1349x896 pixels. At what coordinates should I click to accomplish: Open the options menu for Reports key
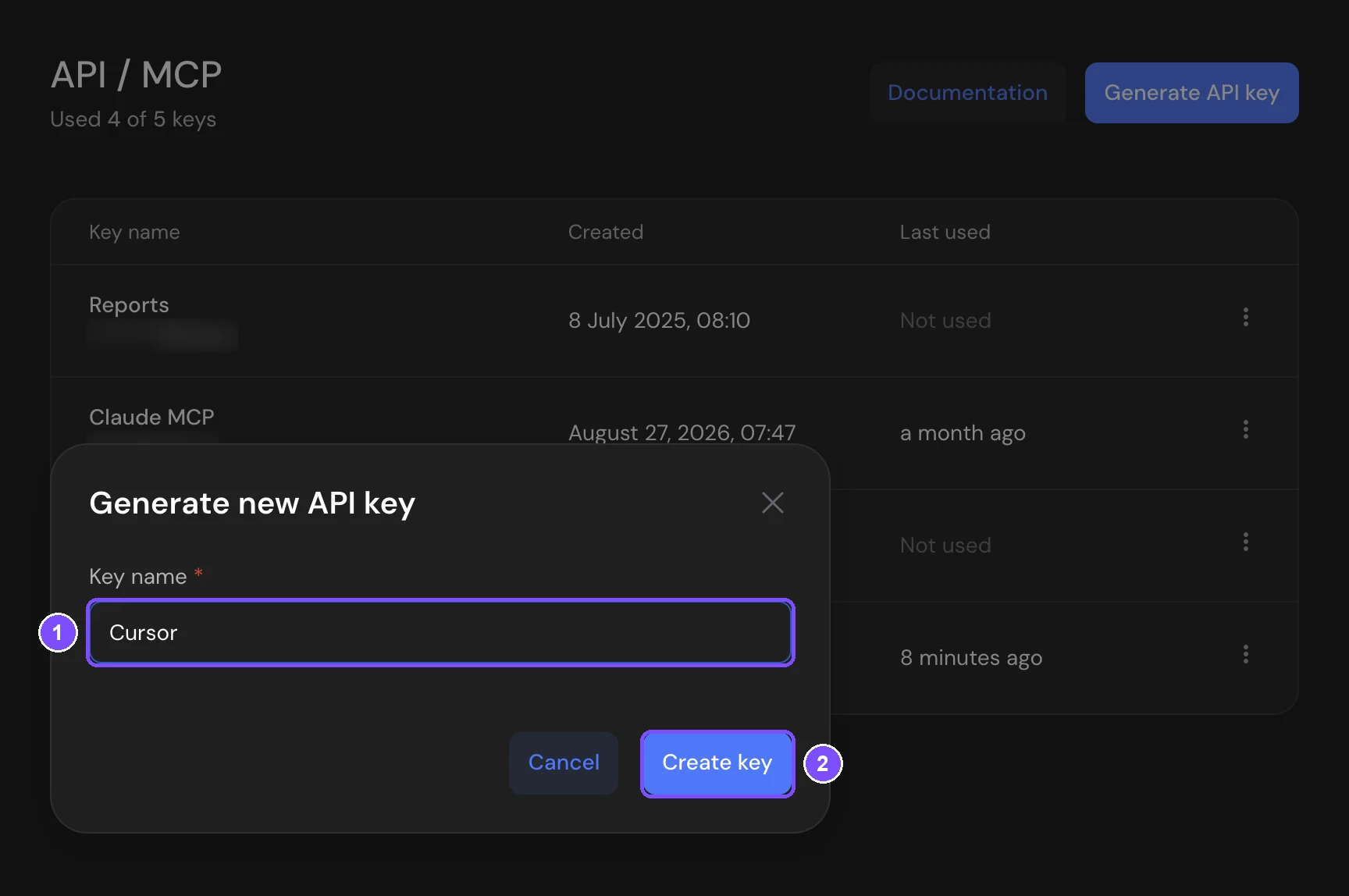coord(1245,317)
